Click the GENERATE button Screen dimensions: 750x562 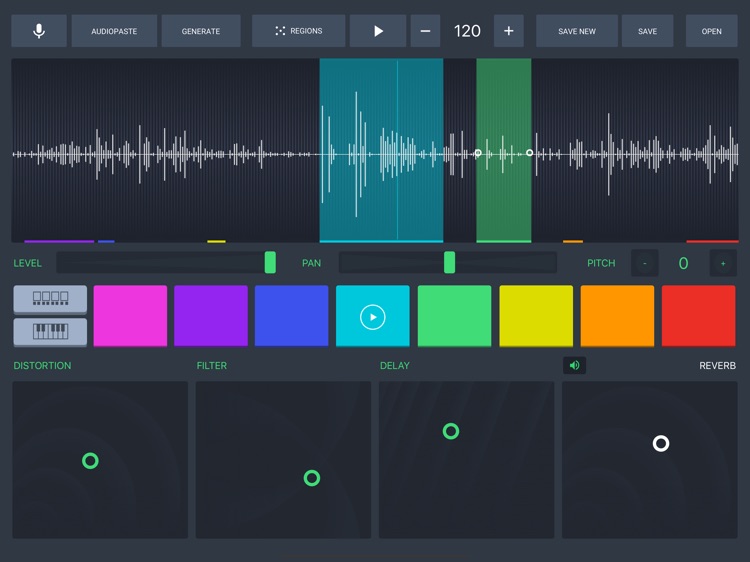coord(201,31)
